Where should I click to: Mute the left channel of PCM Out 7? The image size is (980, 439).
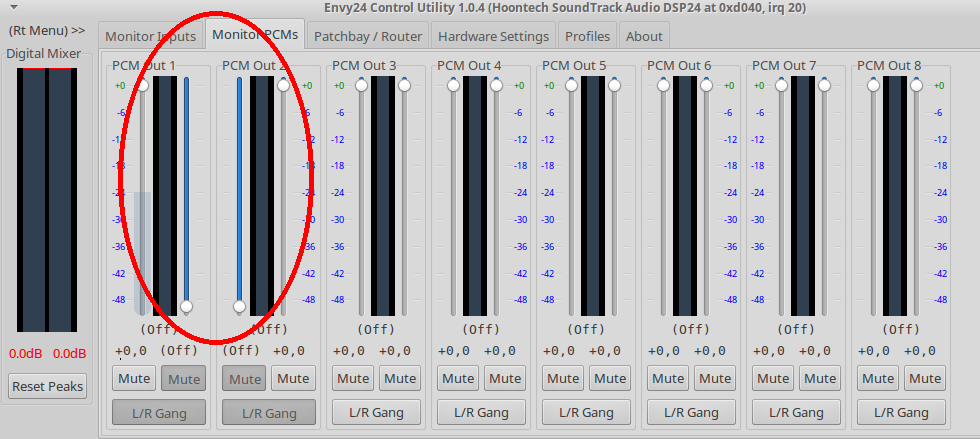pyautogui.click(x=773, y=378)
